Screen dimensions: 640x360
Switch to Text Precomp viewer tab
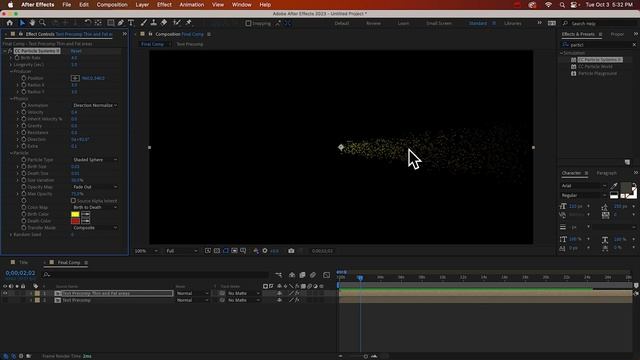(x=189, y=44)
